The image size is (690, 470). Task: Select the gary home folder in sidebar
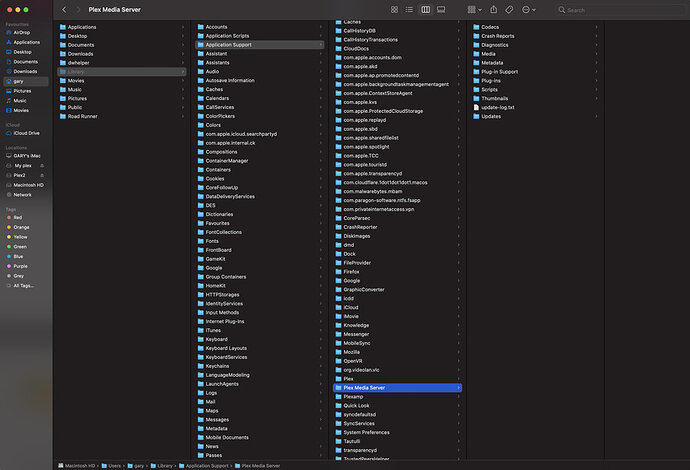(x=26, y=81)
